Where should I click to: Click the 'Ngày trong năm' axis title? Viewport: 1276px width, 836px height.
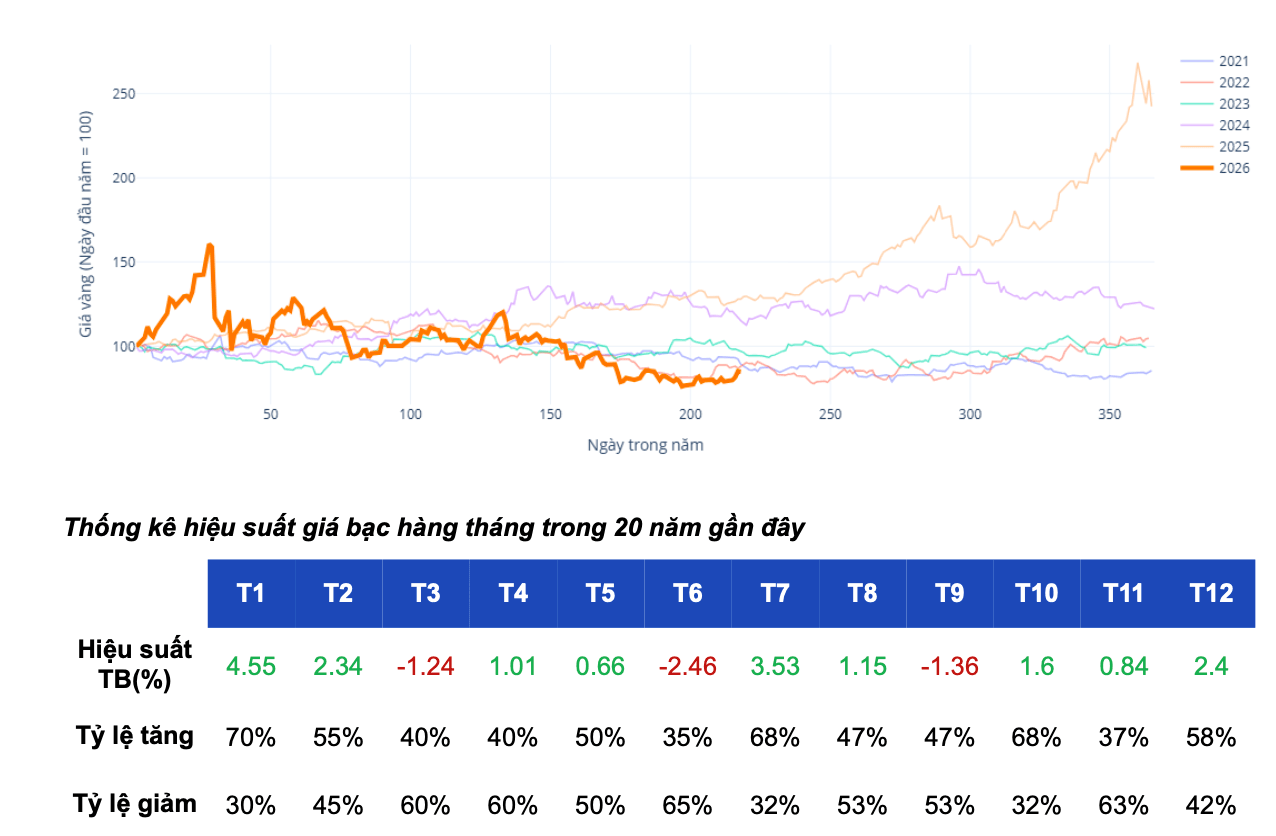point(645,445)
